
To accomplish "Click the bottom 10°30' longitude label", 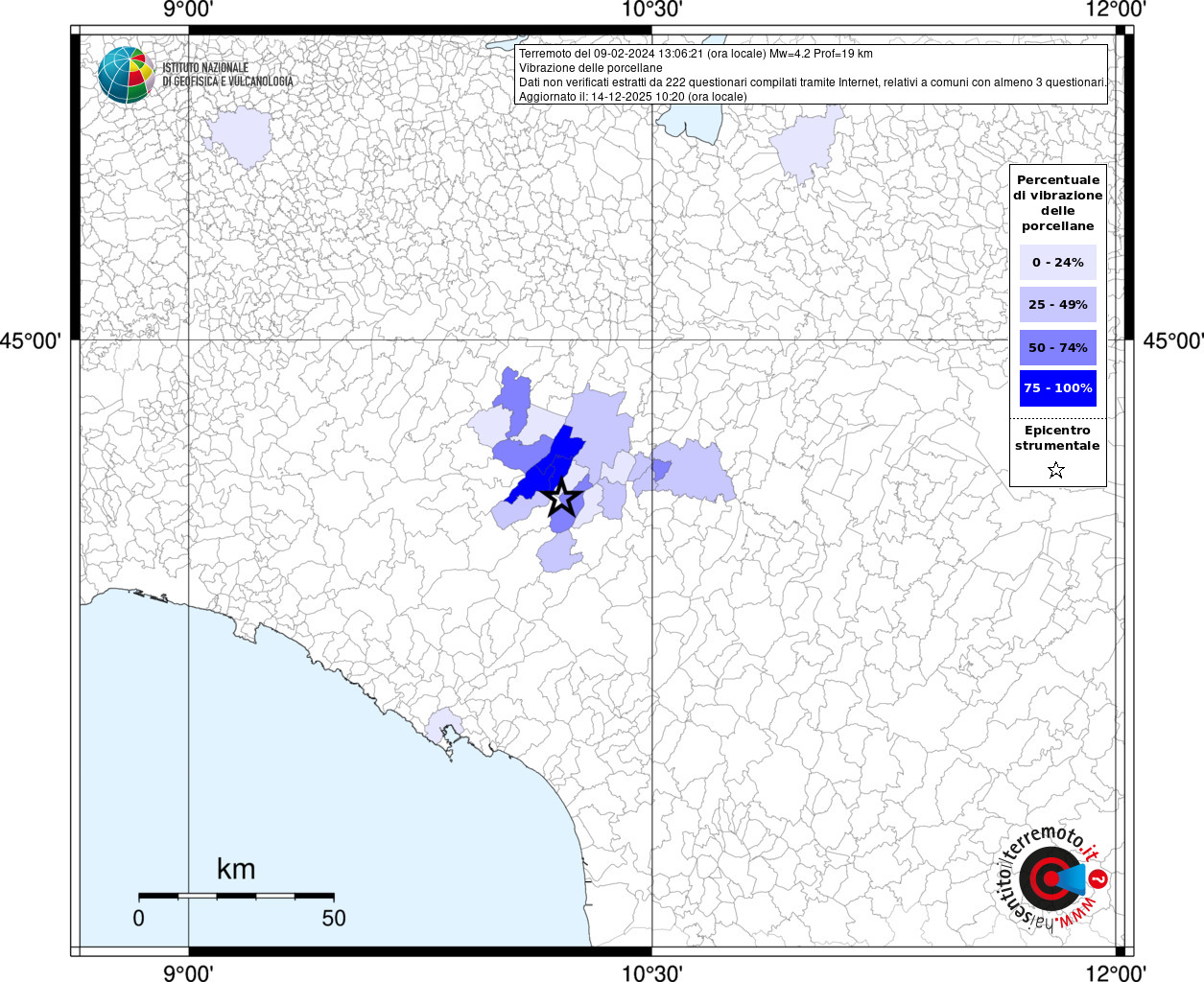I will (x=651, y=972).
